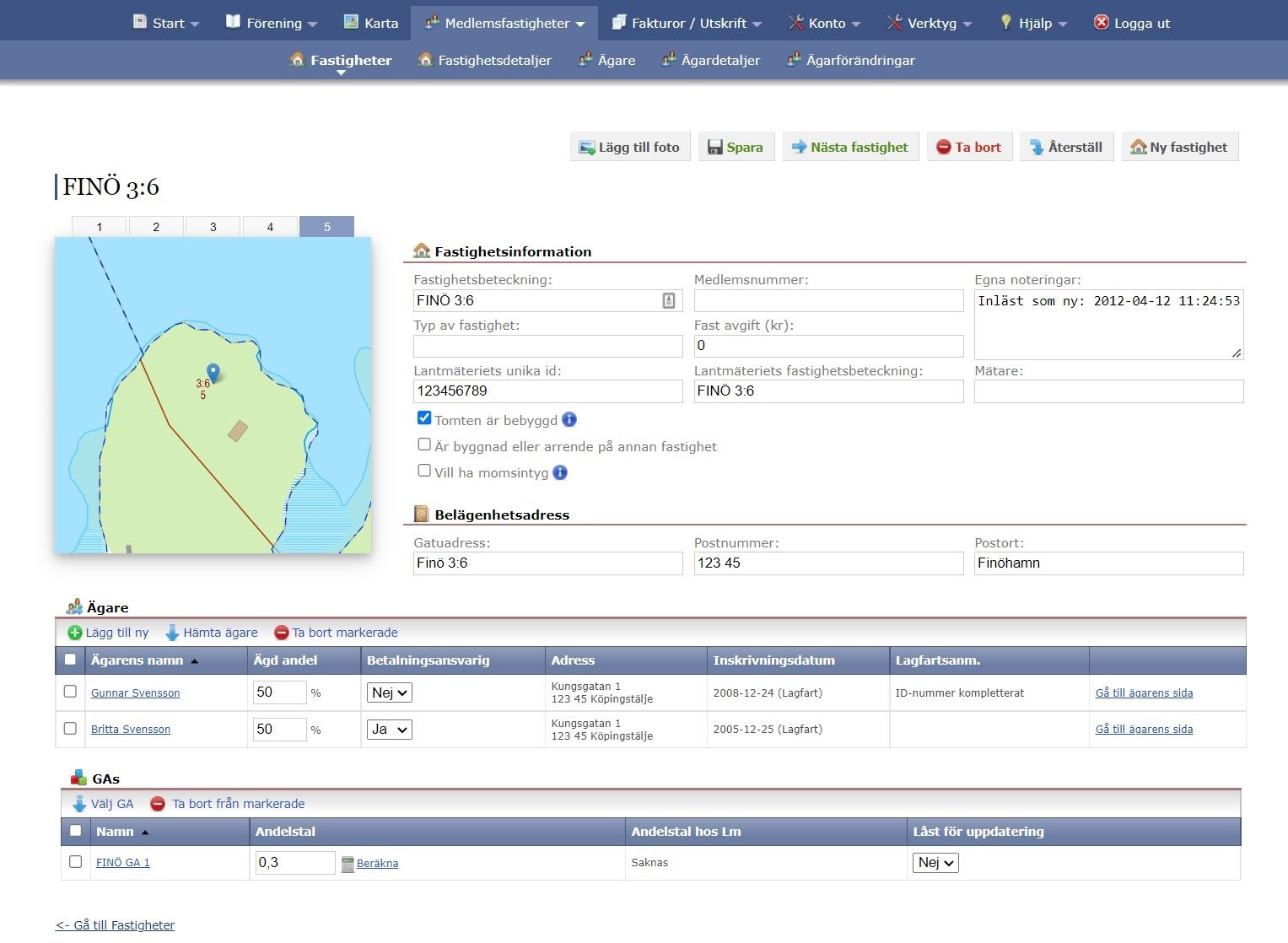Expand the Fakturor / Utskrift menu

coord(687,23)
